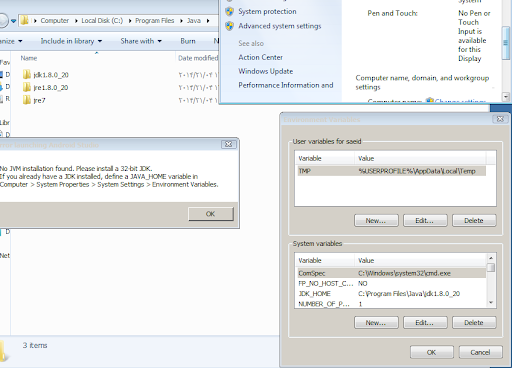Expand the Program Files breadcrumb arrow

pos(182,21)
